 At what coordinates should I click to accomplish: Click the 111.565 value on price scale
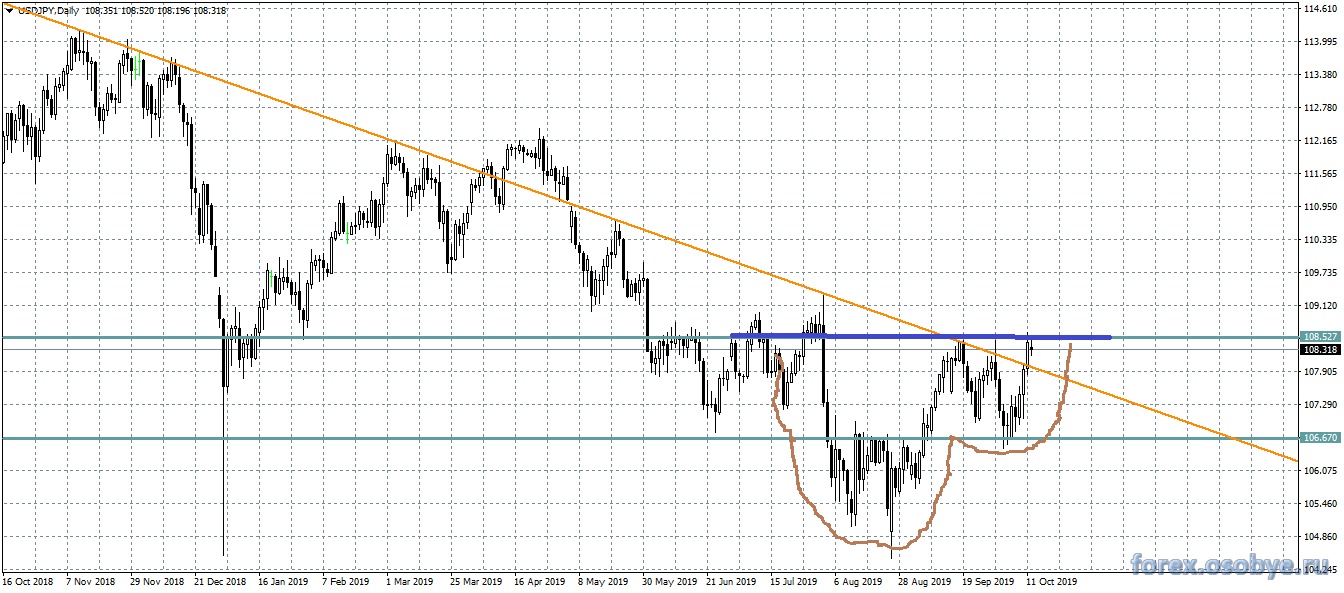[x=1322, y=174]
